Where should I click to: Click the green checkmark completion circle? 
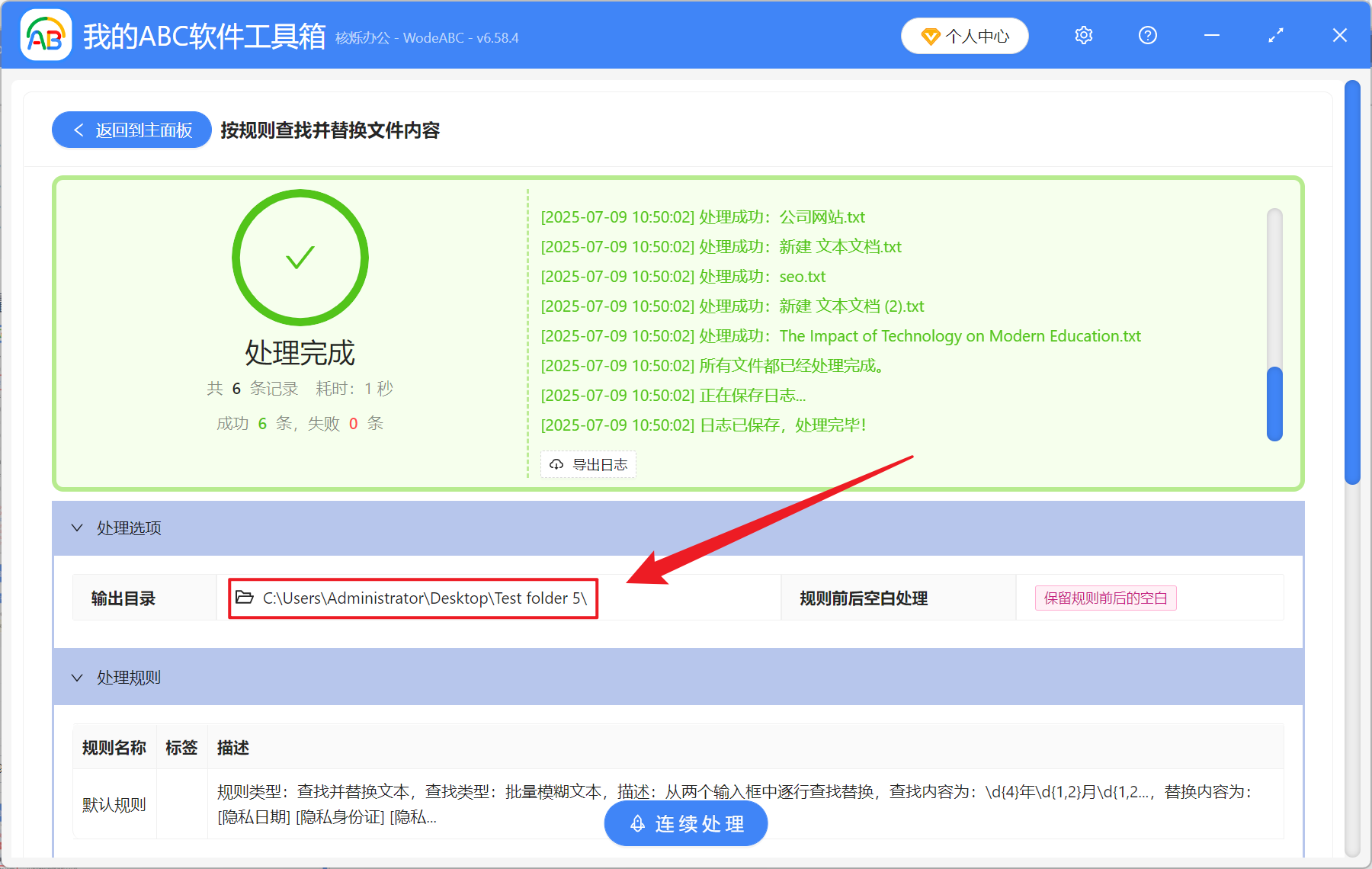tap(300, 258)
